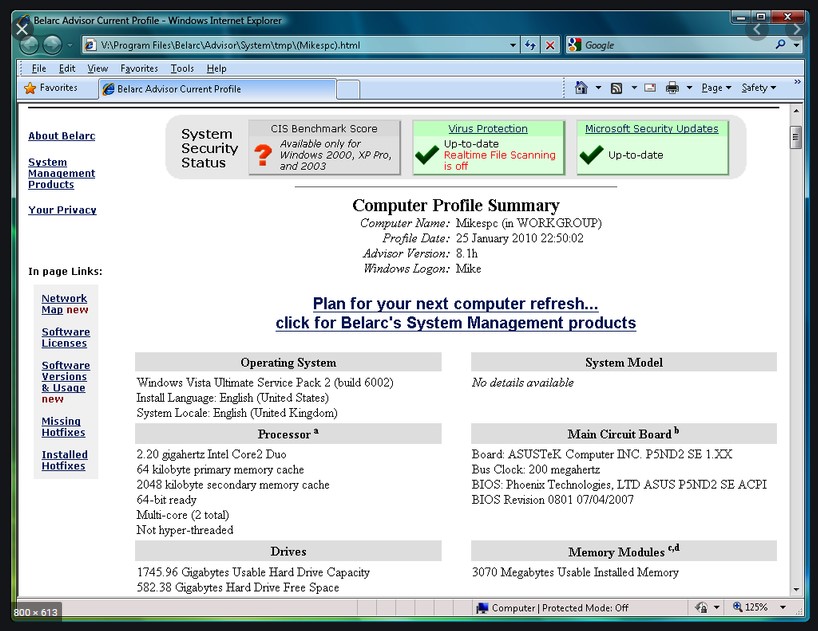Click the Protected Mode: Off status text
The height and width of the screenshot is (631, 818).
click(x=585, y=608)
